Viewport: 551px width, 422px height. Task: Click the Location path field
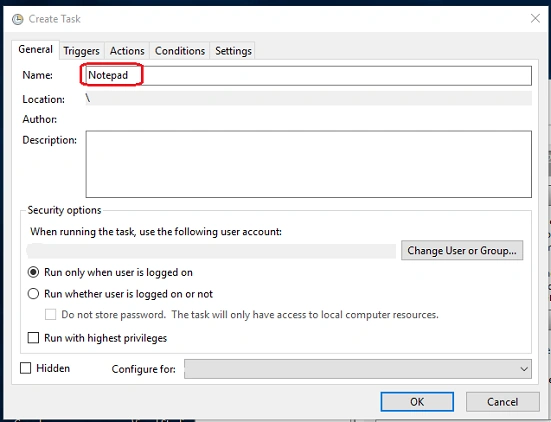coord(309,98)
